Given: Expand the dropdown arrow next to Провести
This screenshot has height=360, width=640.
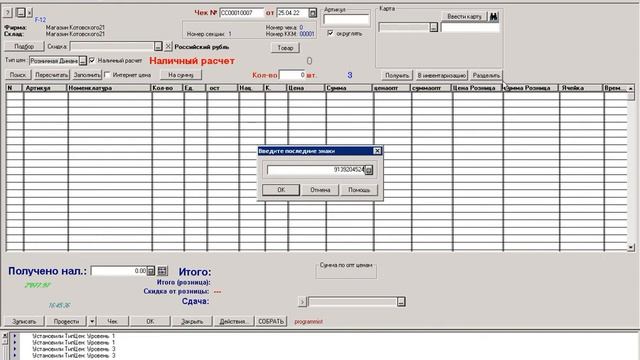Looking at the screenshot, I should point(92,322).
